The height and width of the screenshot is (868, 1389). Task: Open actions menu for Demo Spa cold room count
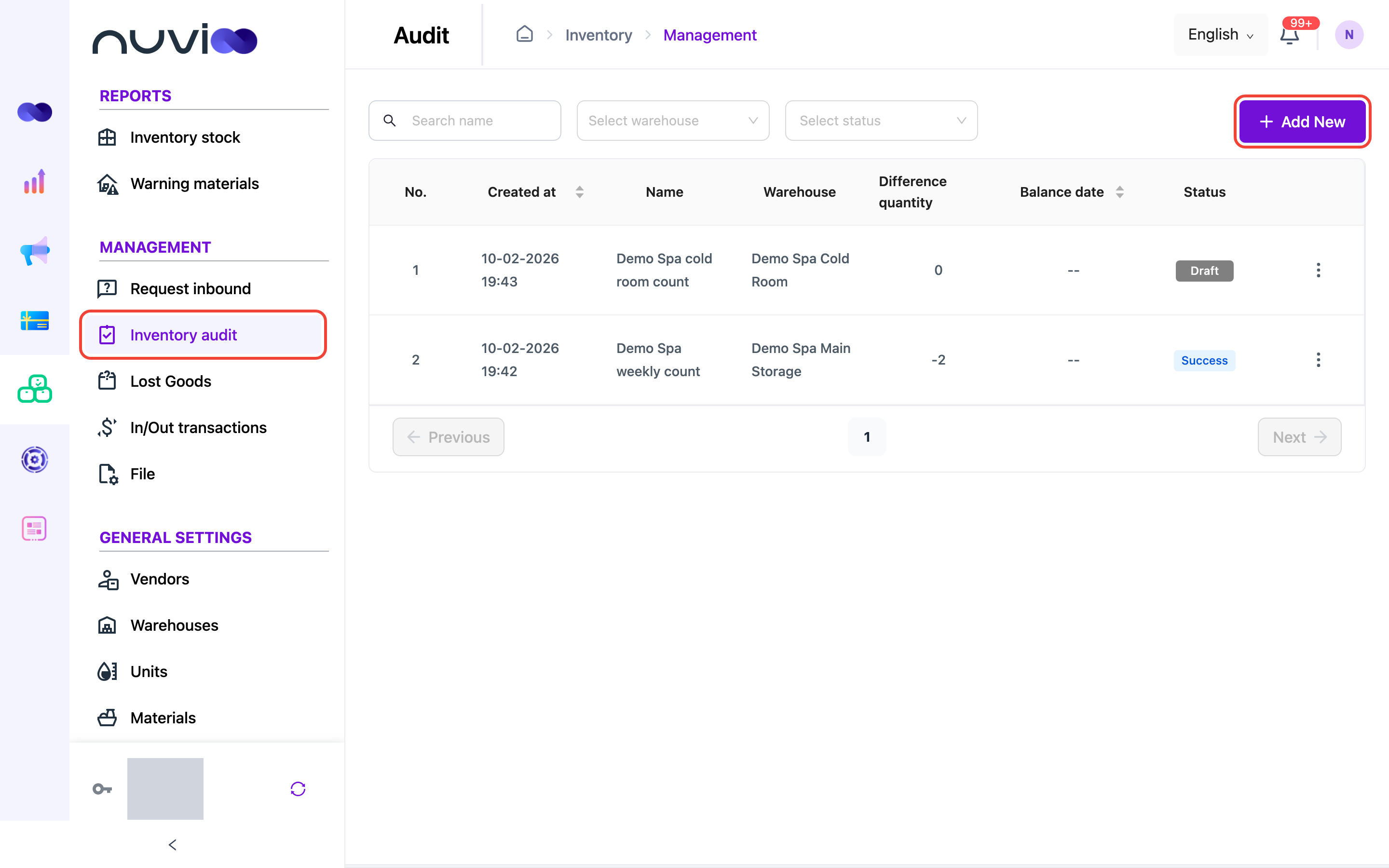click(x=1319, y=271)
